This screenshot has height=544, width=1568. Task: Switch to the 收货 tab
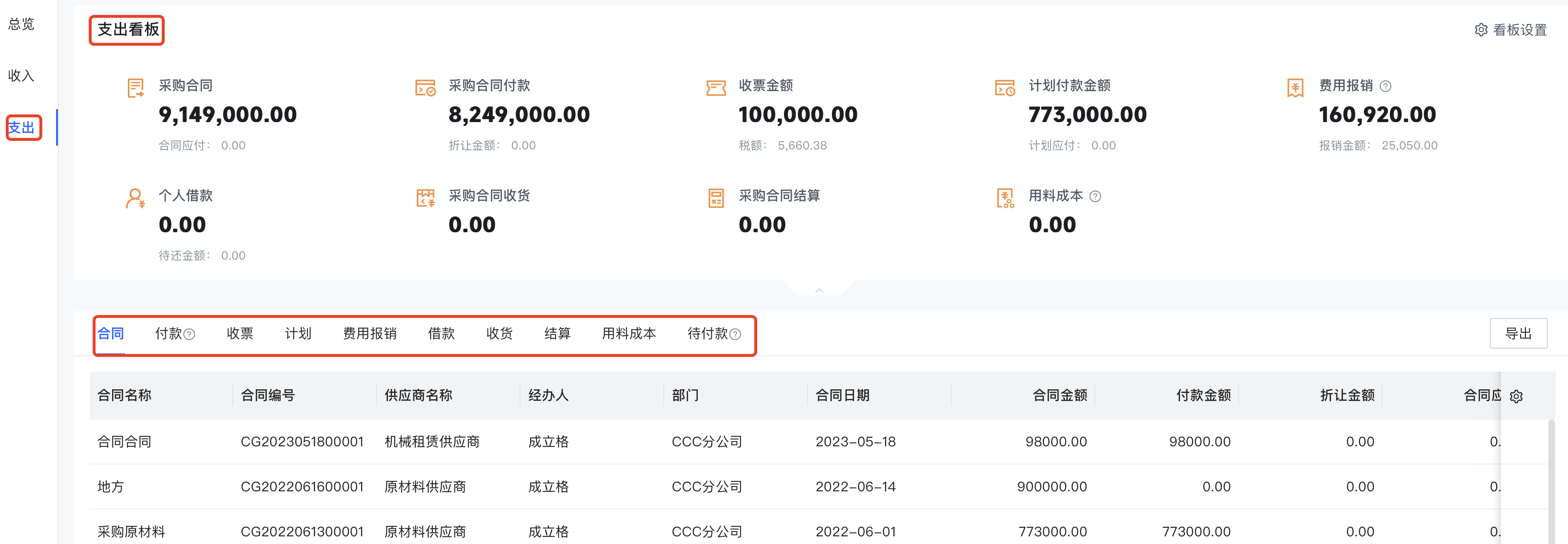coord(500,333)
